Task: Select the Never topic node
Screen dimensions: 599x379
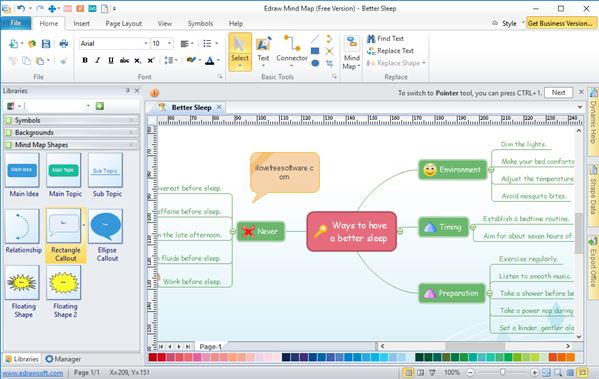Action: tap(261, 231)
